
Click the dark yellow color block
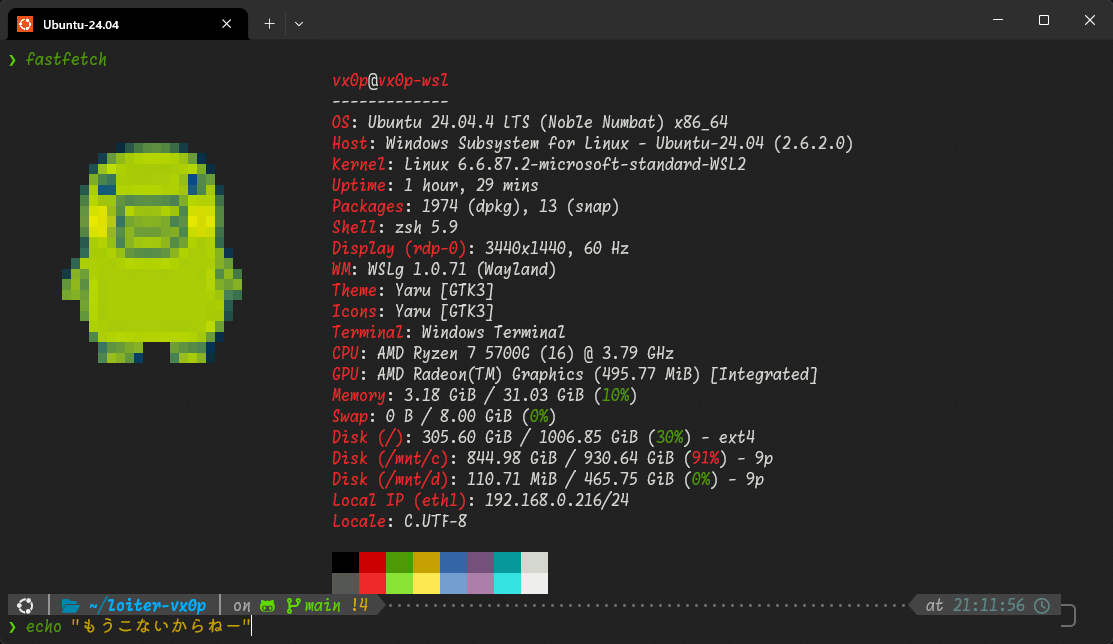427,562
